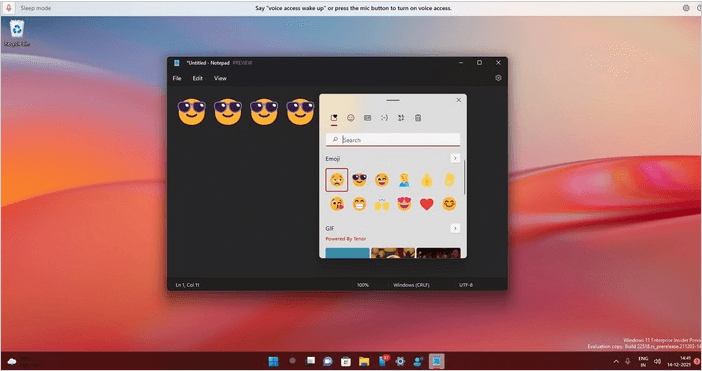
Task: Open the Symbols tab in the emoji panel
Action: tap(401, 118)
